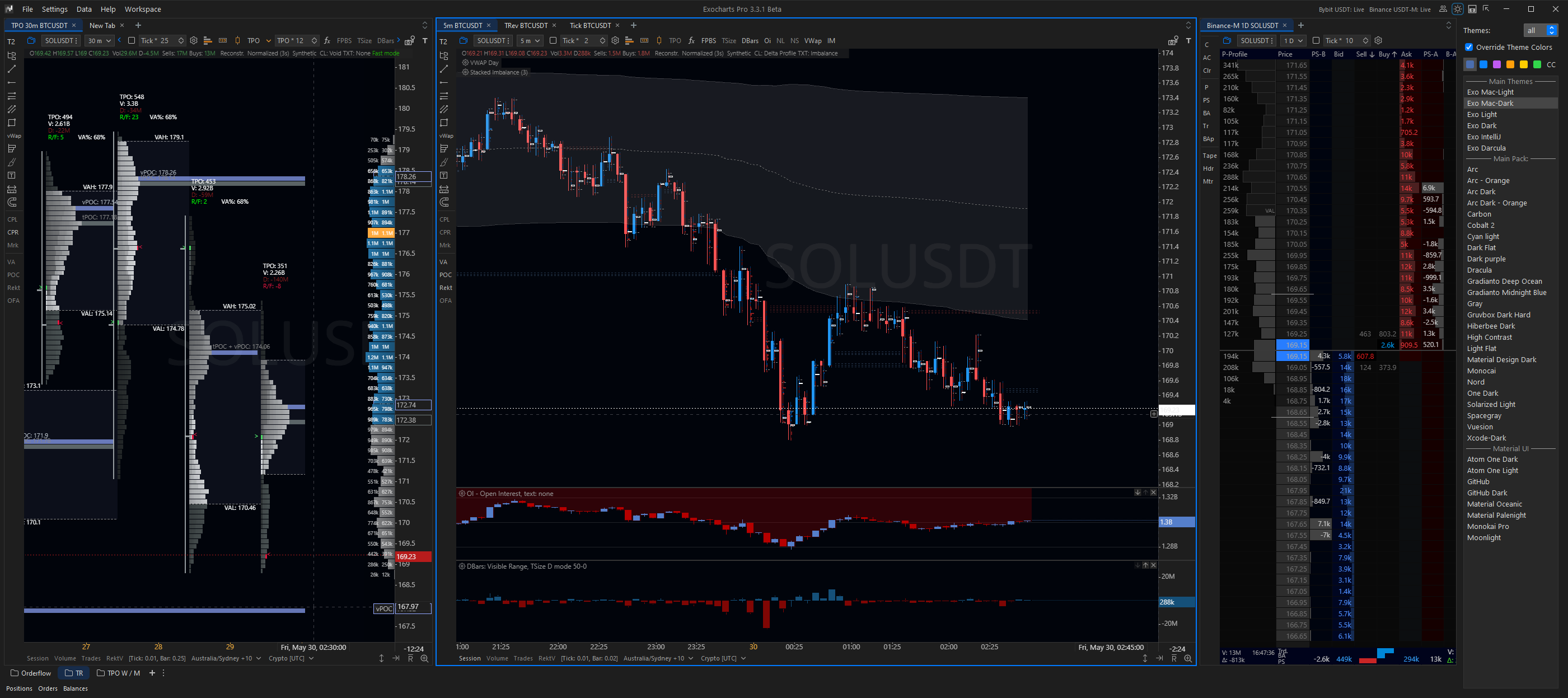Open Themes filter 'all' dropdown
Screen dimensions: 1568x698
(1540, 30)
